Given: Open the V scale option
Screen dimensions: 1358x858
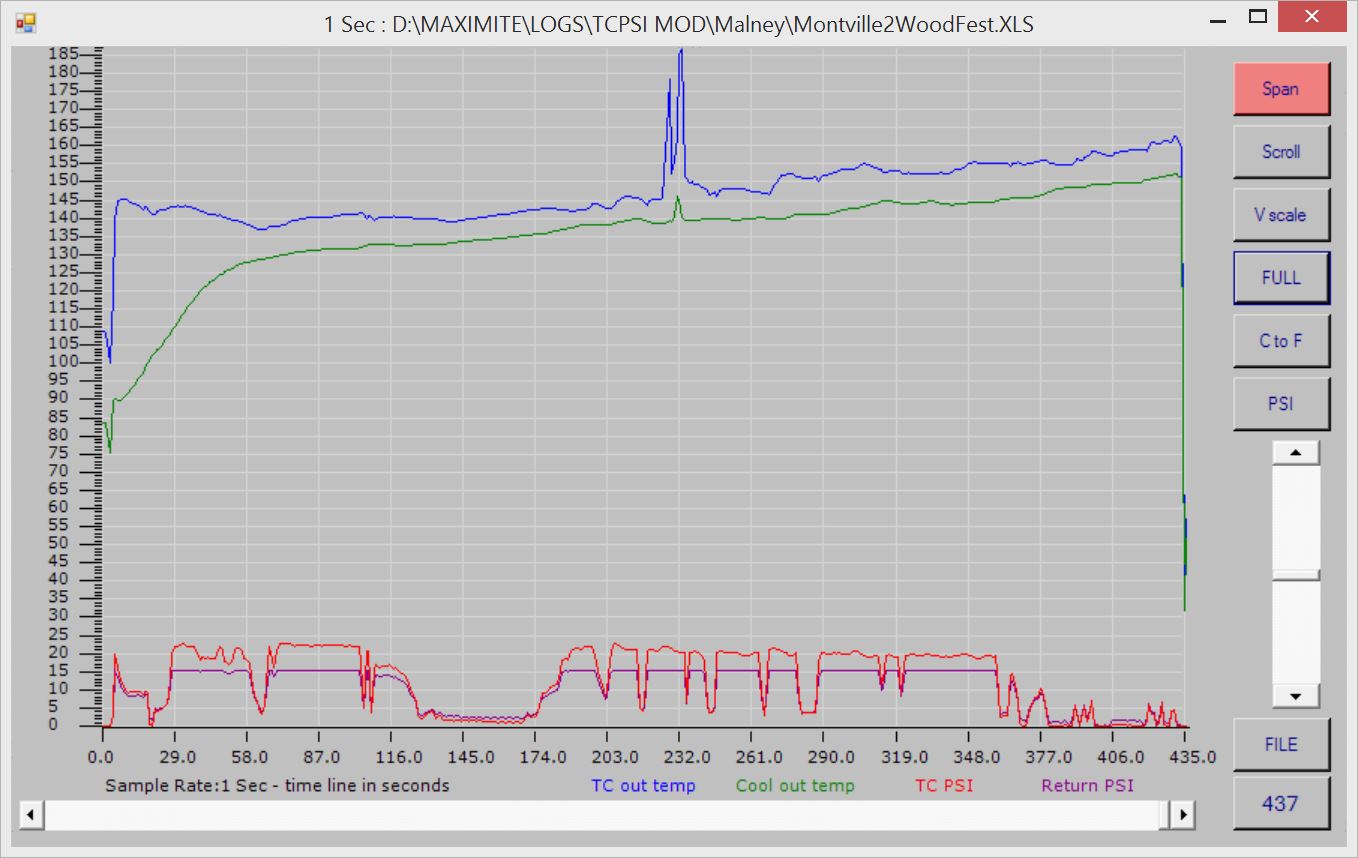Looking at the screenshot, I should point(1281,215).
